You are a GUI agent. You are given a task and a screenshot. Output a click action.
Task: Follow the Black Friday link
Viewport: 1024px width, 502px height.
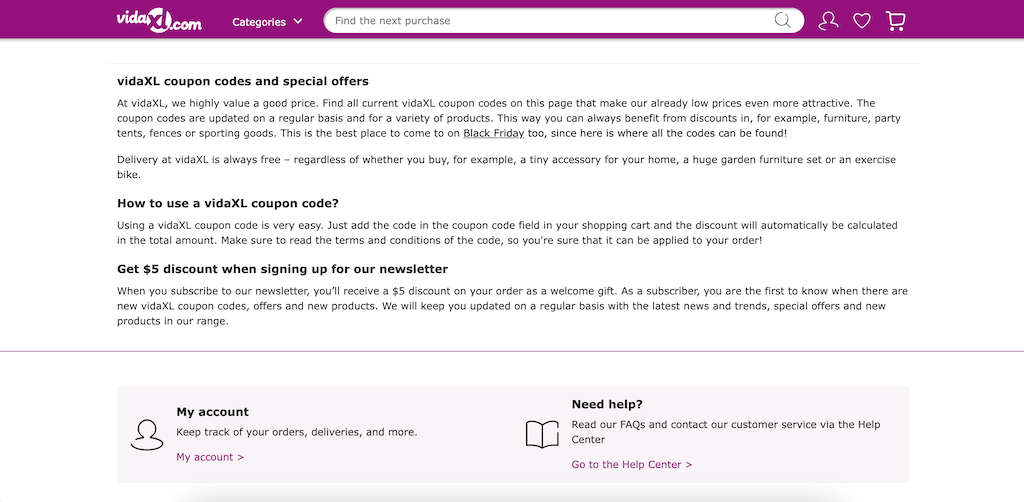(x=494, y=134)
